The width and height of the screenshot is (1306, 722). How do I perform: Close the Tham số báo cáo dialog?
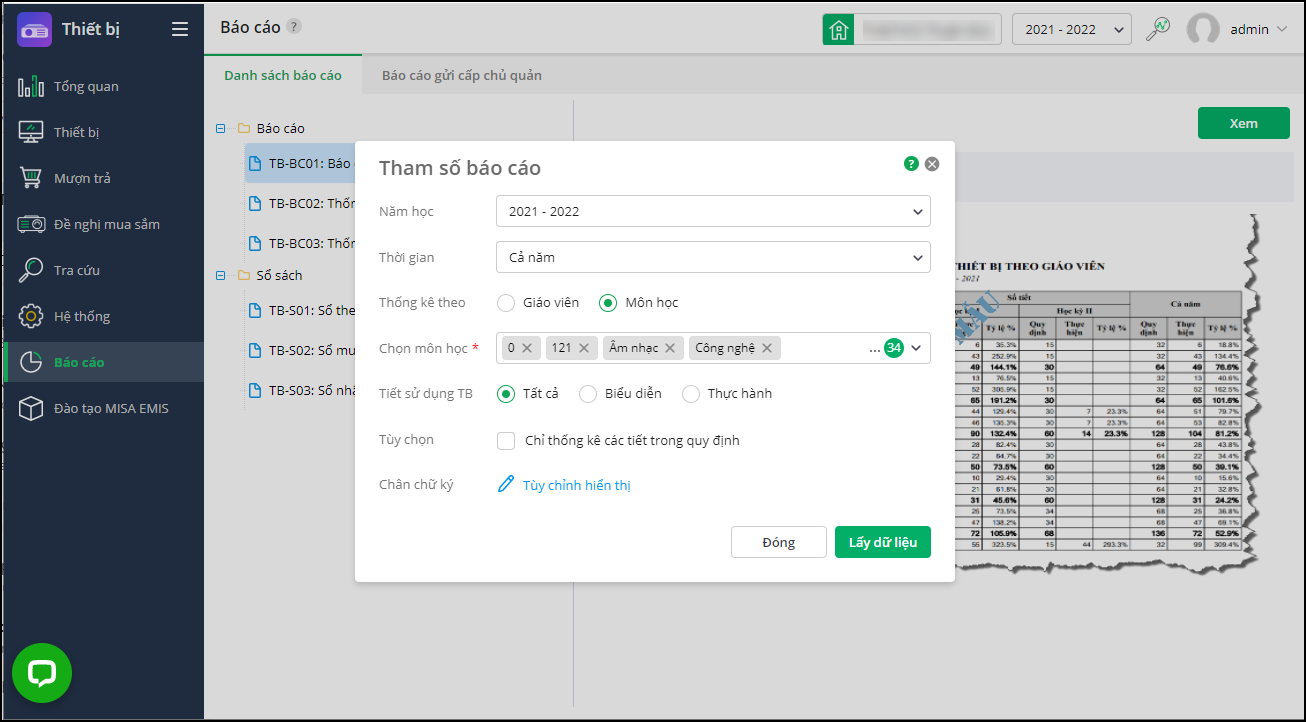[932, 164]
